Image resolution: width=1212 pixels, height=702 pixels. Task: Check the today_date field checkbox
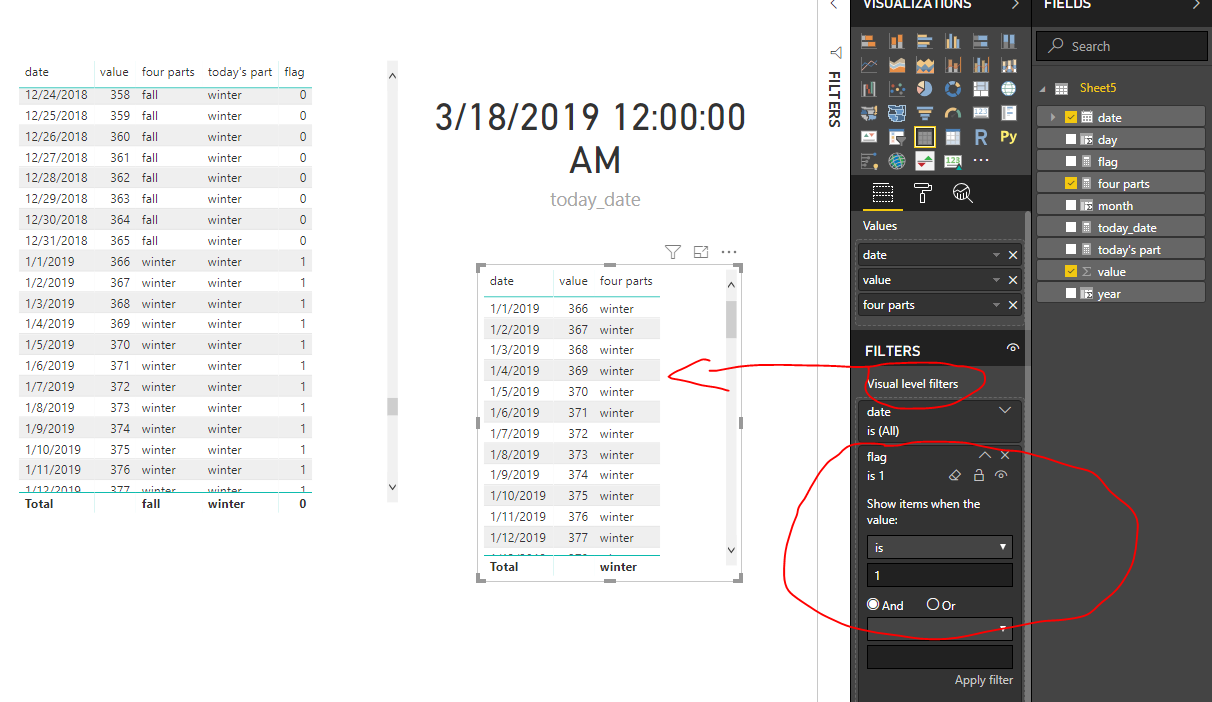[1071, 227]
